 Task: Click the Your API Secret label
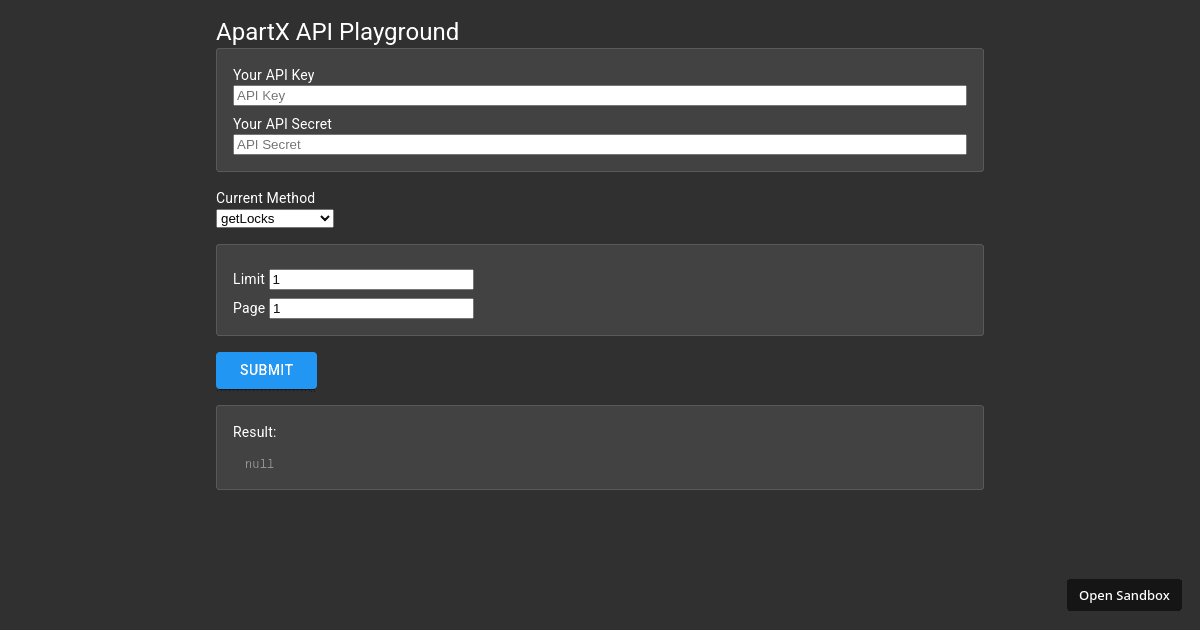click(282, 124)
